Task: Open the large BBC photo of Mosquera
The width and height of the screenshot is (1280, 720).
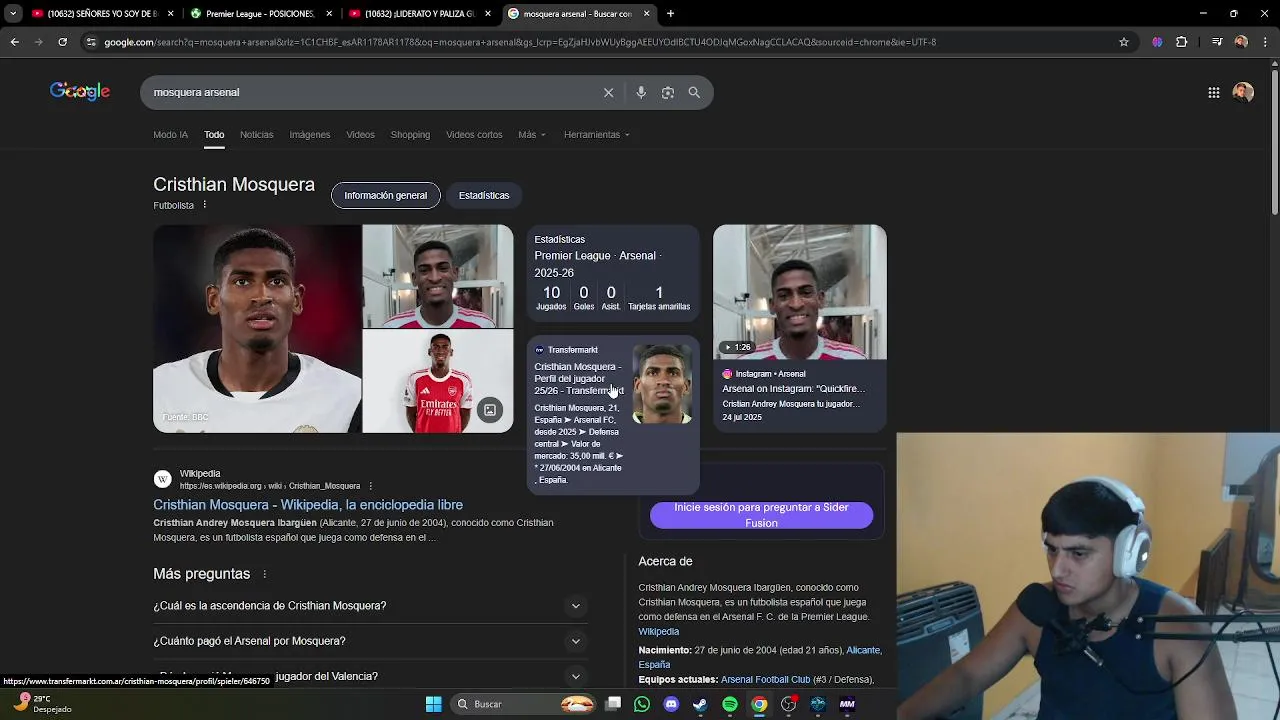Action: 257,329
